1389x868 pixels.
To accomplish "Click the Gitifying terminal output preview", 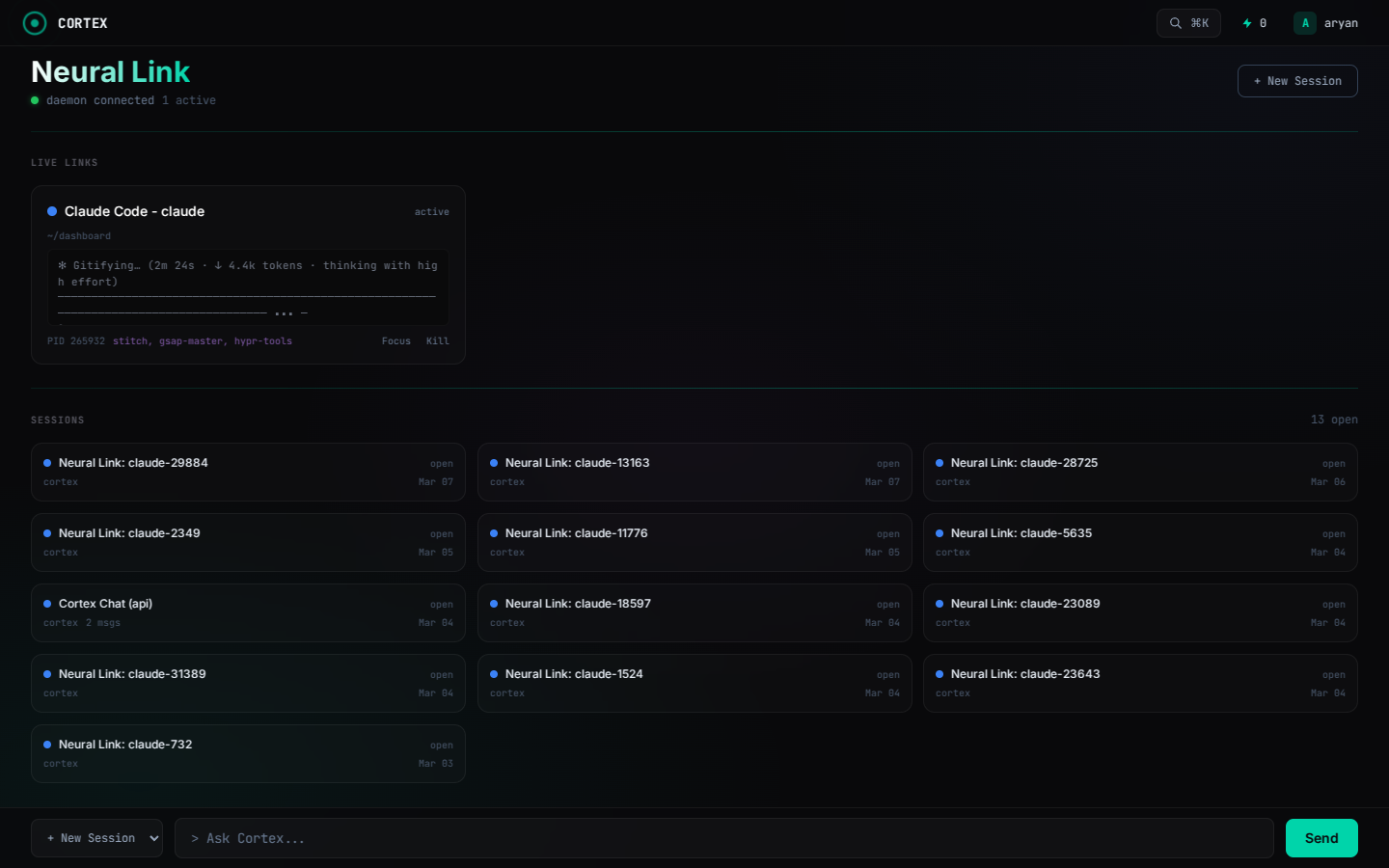I will 248,288.
